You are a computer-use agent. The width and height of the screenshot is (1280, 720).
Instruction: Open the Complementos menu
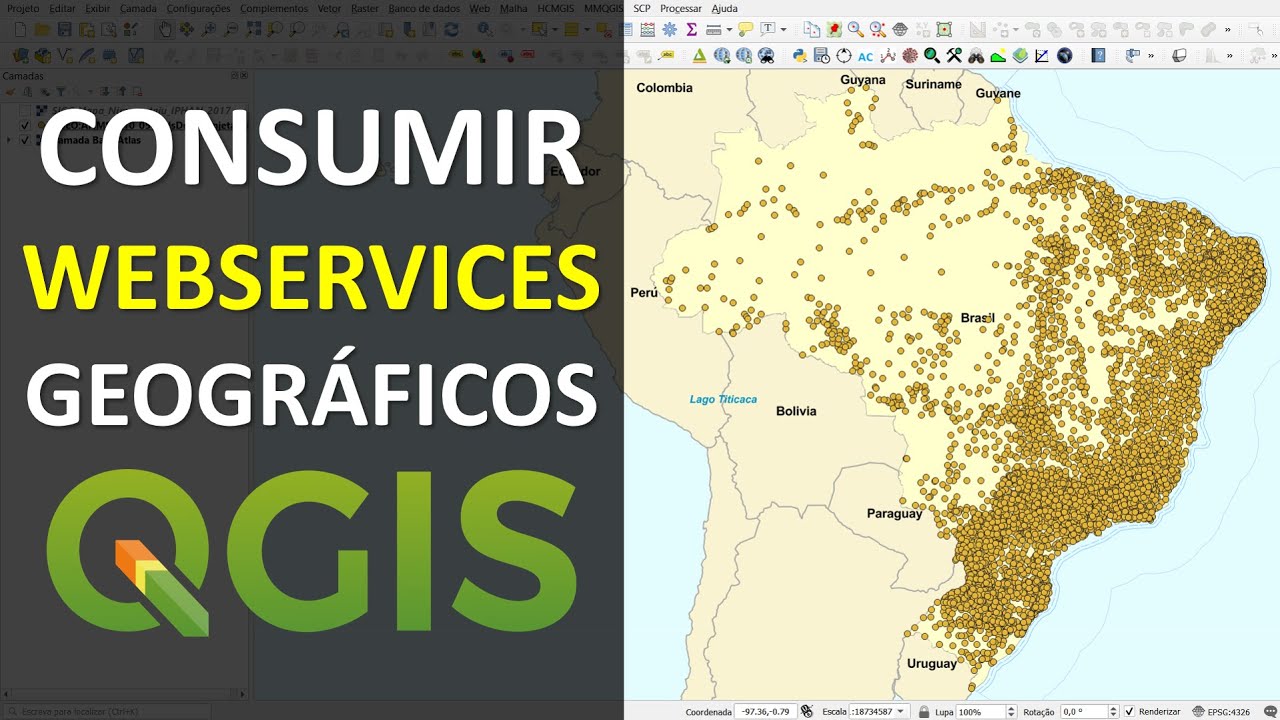point(274,8)
